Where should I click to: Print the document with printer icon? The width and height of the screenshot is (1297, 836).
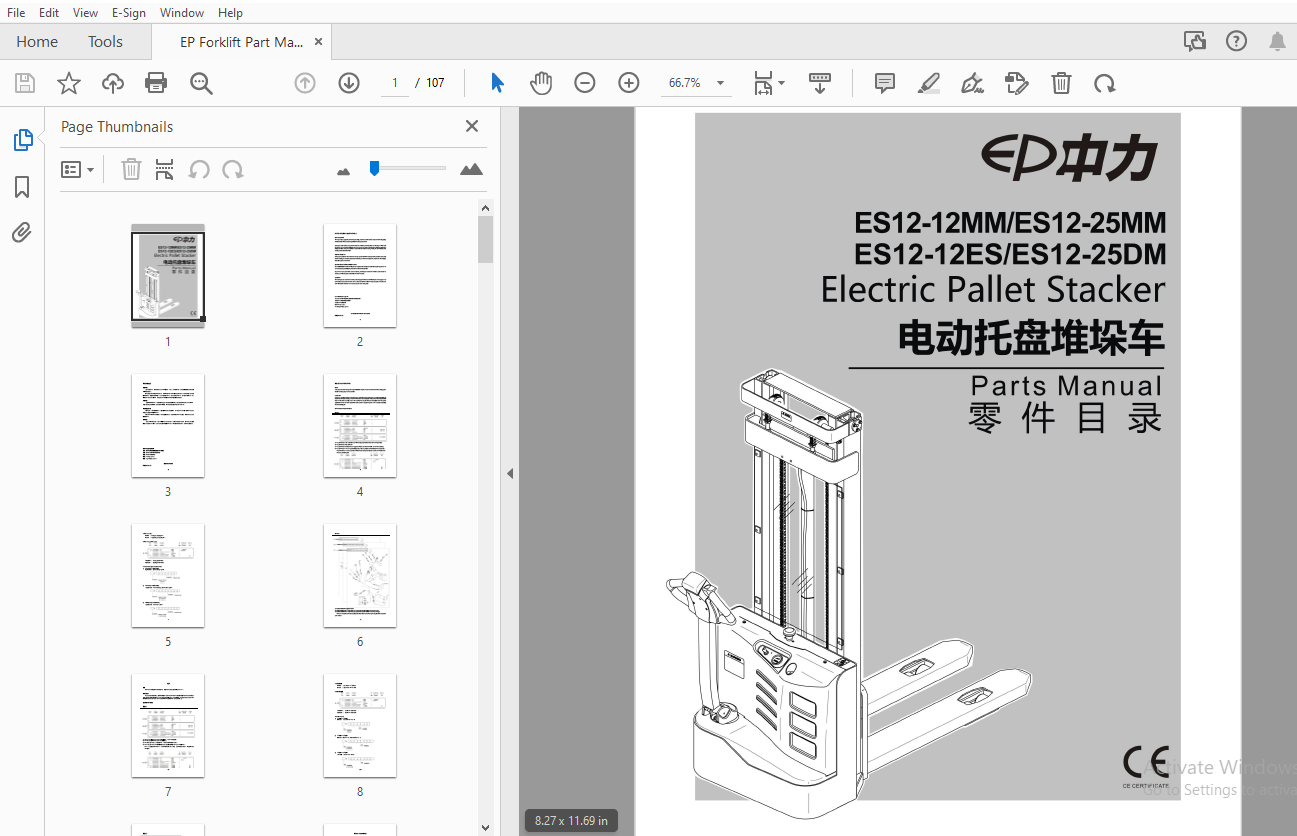157,83
